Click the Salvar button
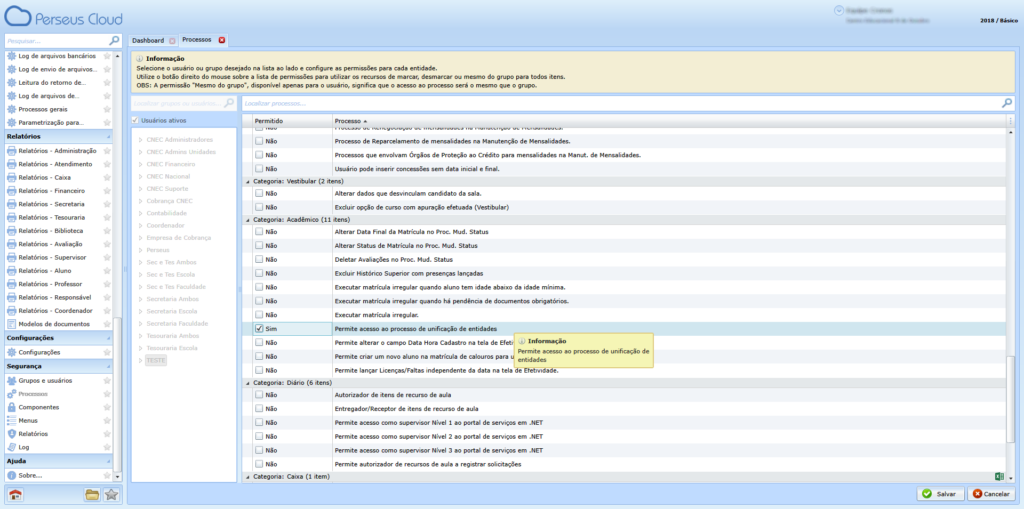The height and width of the screenshot is (509, 1024). point(941,494)
